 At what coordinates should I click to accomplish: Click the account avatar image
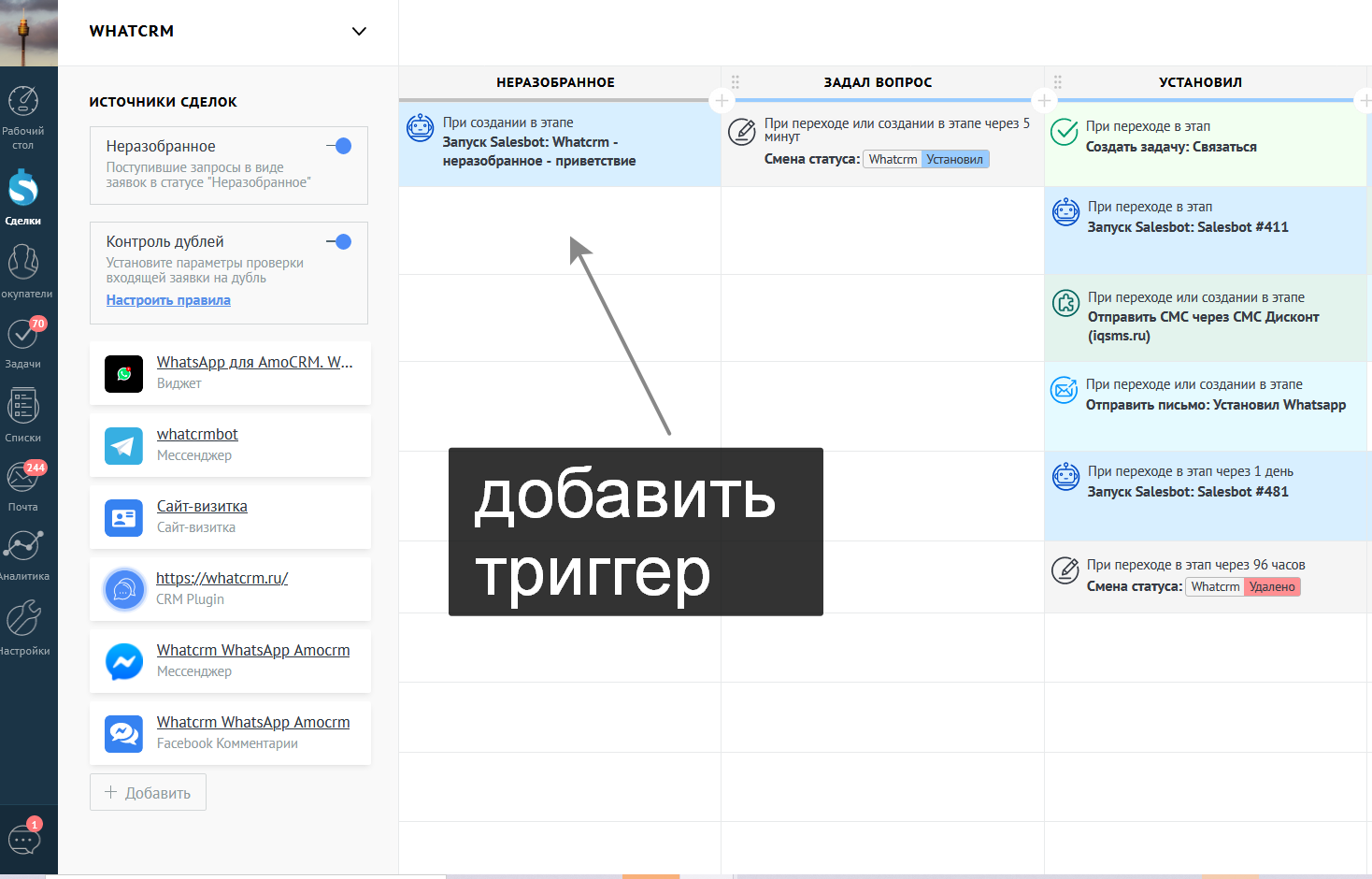(29, 33)
